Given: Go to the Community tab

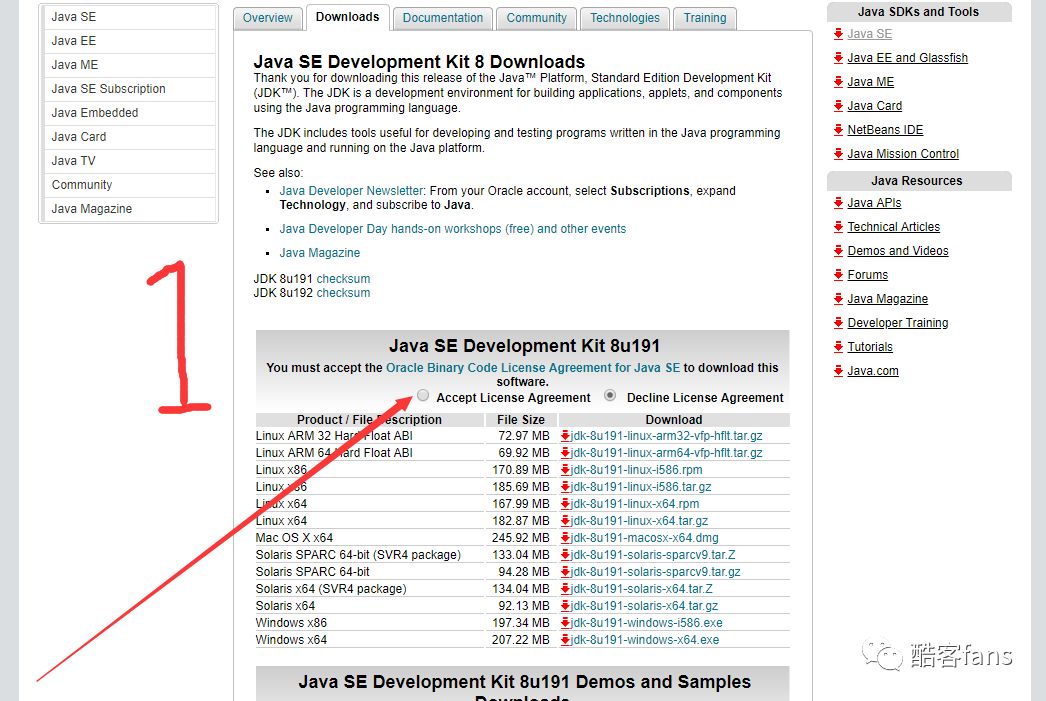Looking at the screenshot, I should (x=536, y=18).
